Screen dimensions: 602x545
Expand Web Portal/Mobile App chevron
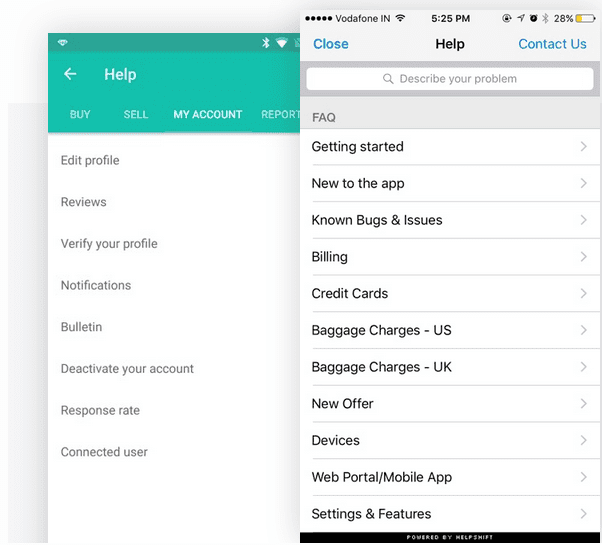pyautogui.click(x=583, y=477)
